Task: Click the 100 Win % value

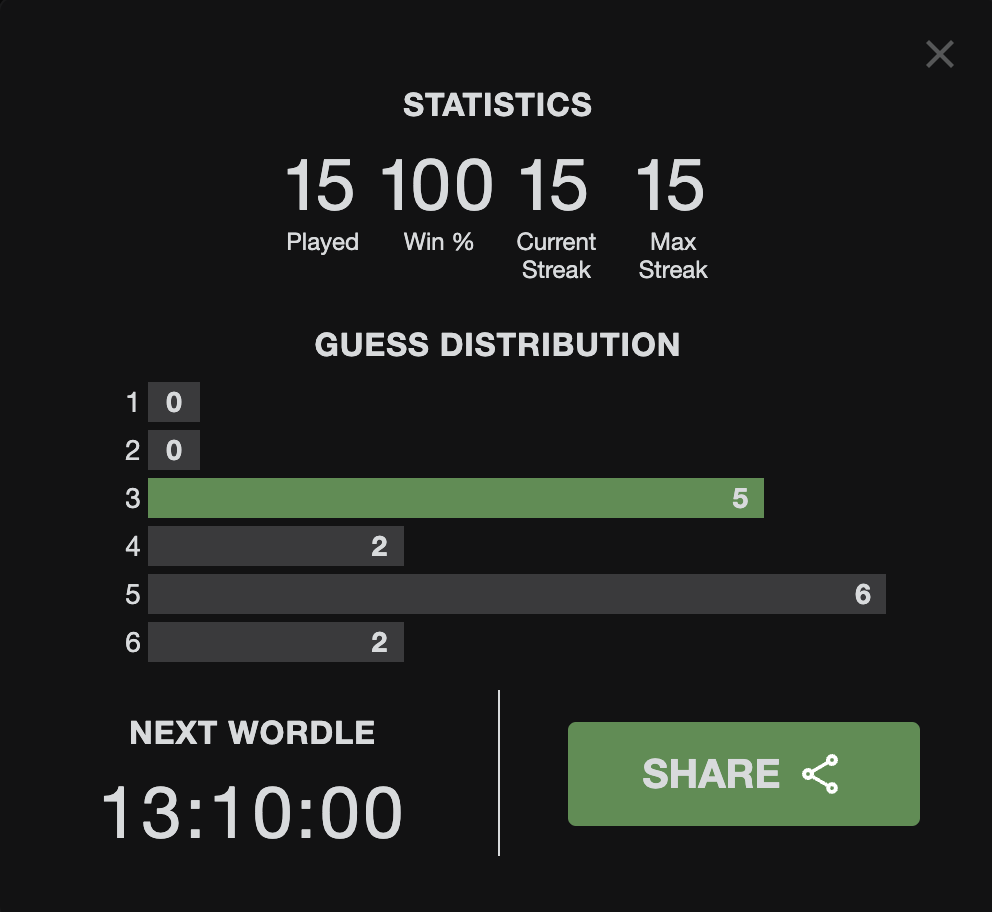Action: click(437, 185)
